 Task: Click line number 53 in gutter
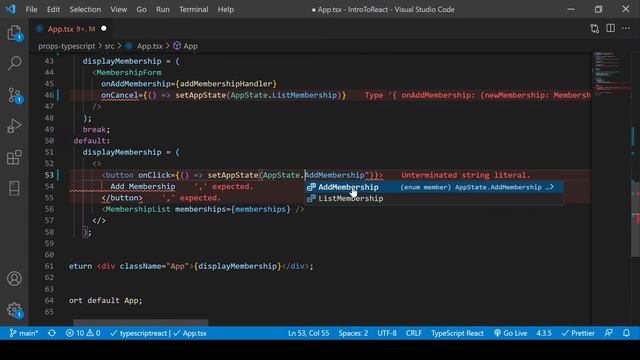[x=49, y=175]
